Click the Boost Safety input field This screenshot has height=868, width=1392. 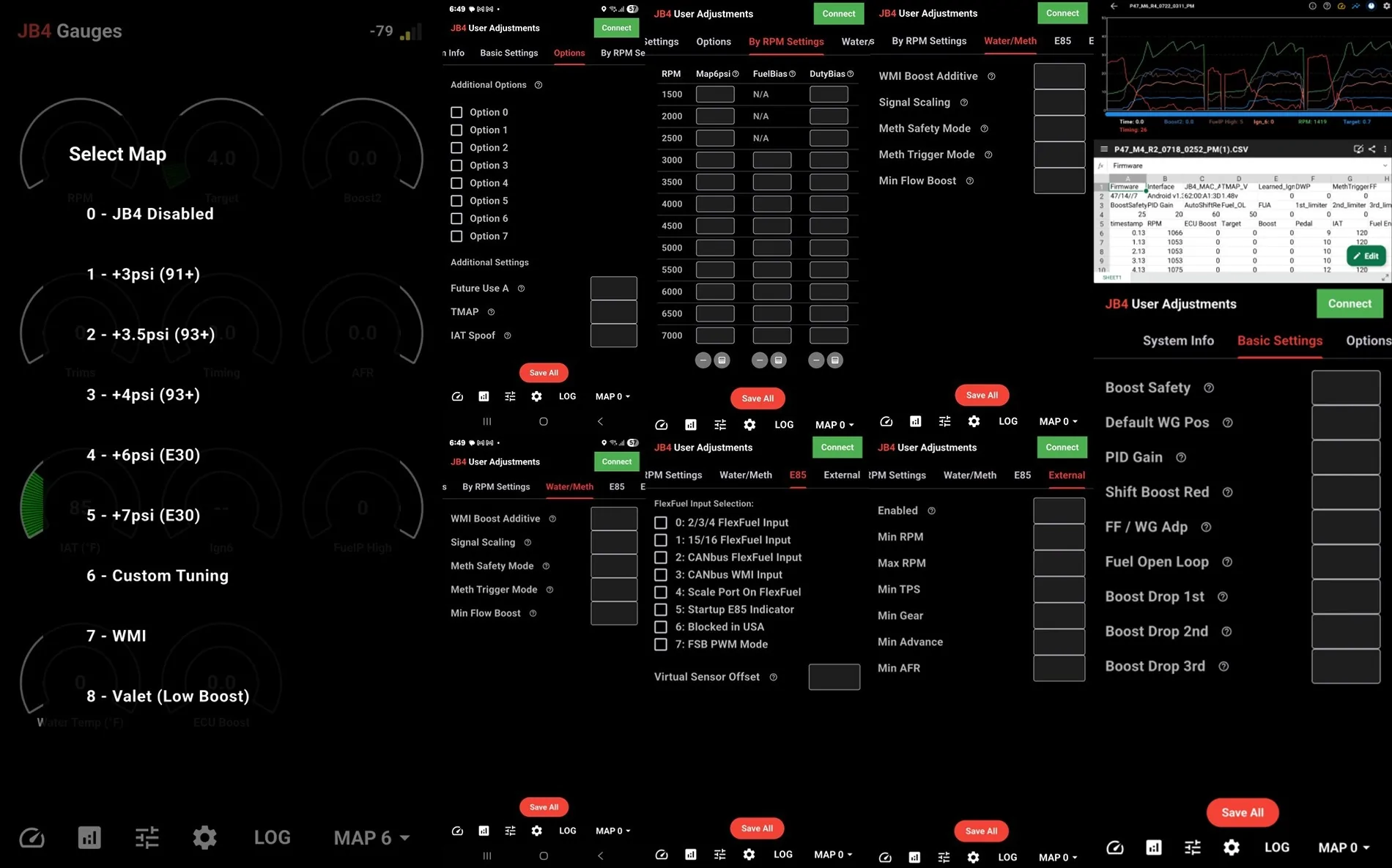point(1346,387)
